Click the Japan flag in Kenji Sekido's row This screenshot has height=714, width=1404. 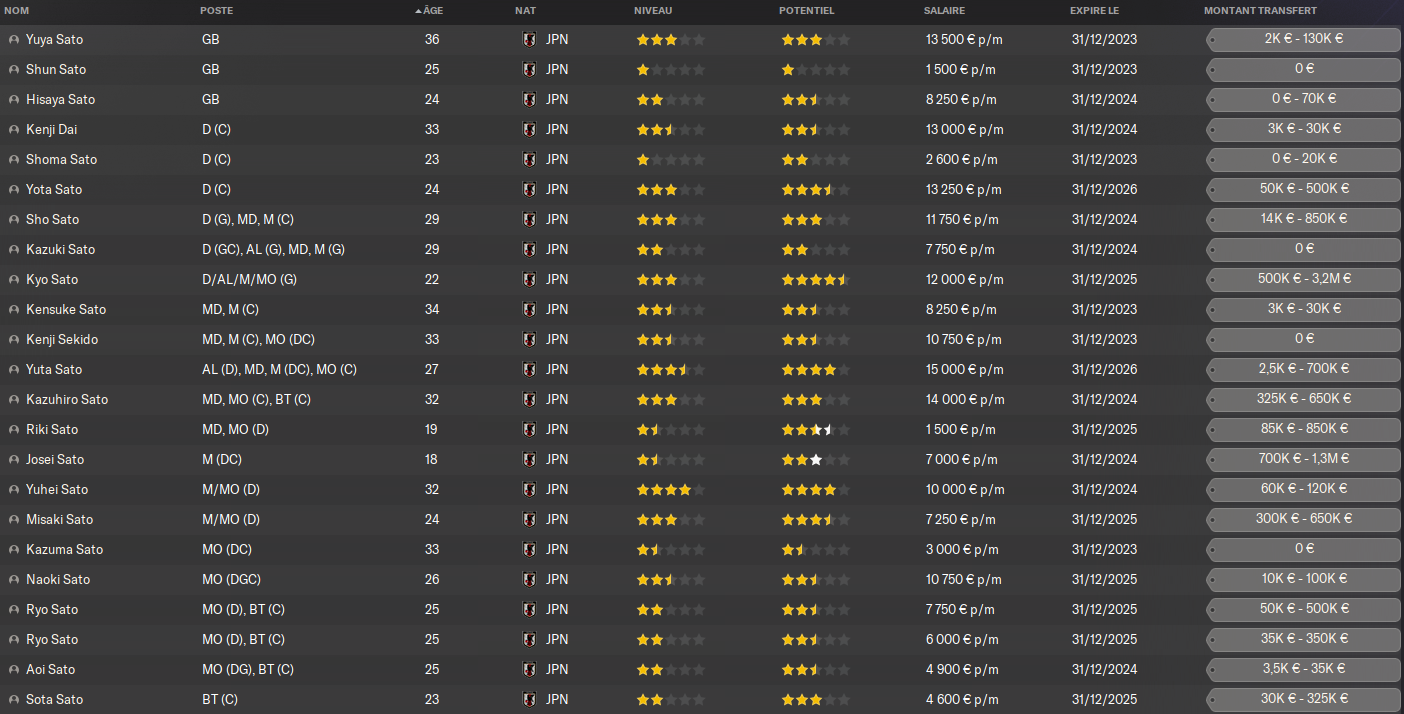tap(529, 340)
